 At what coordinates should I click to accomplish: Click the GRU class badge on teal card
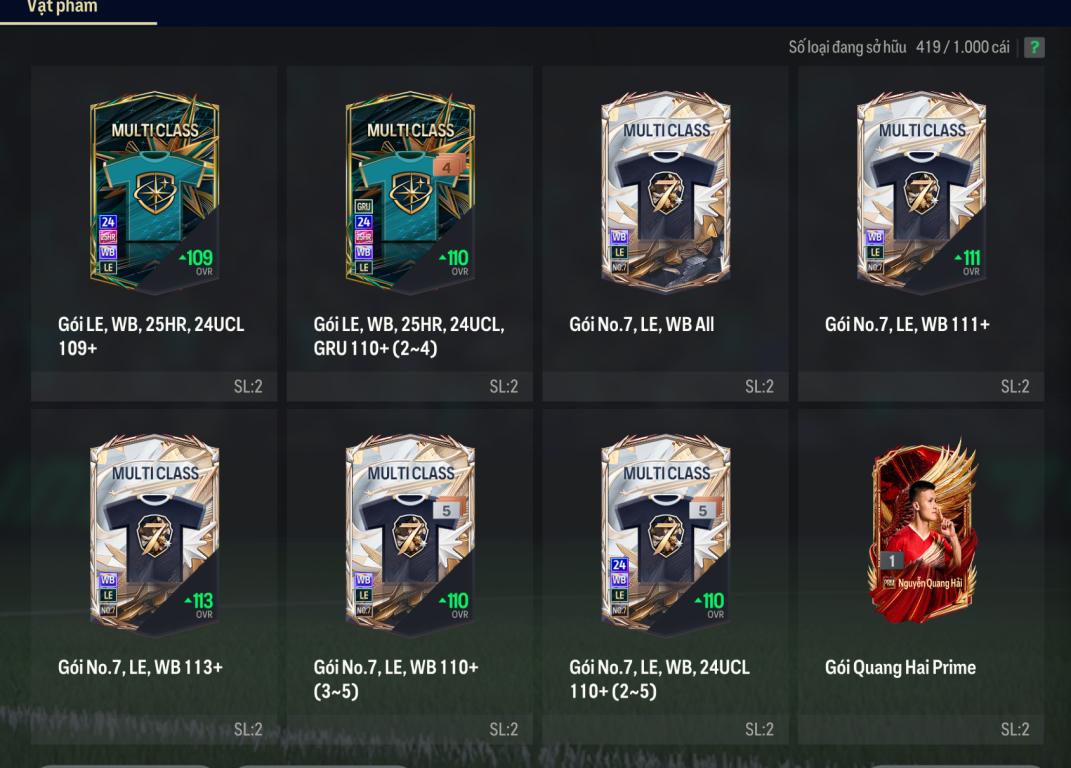click(363, 206)
